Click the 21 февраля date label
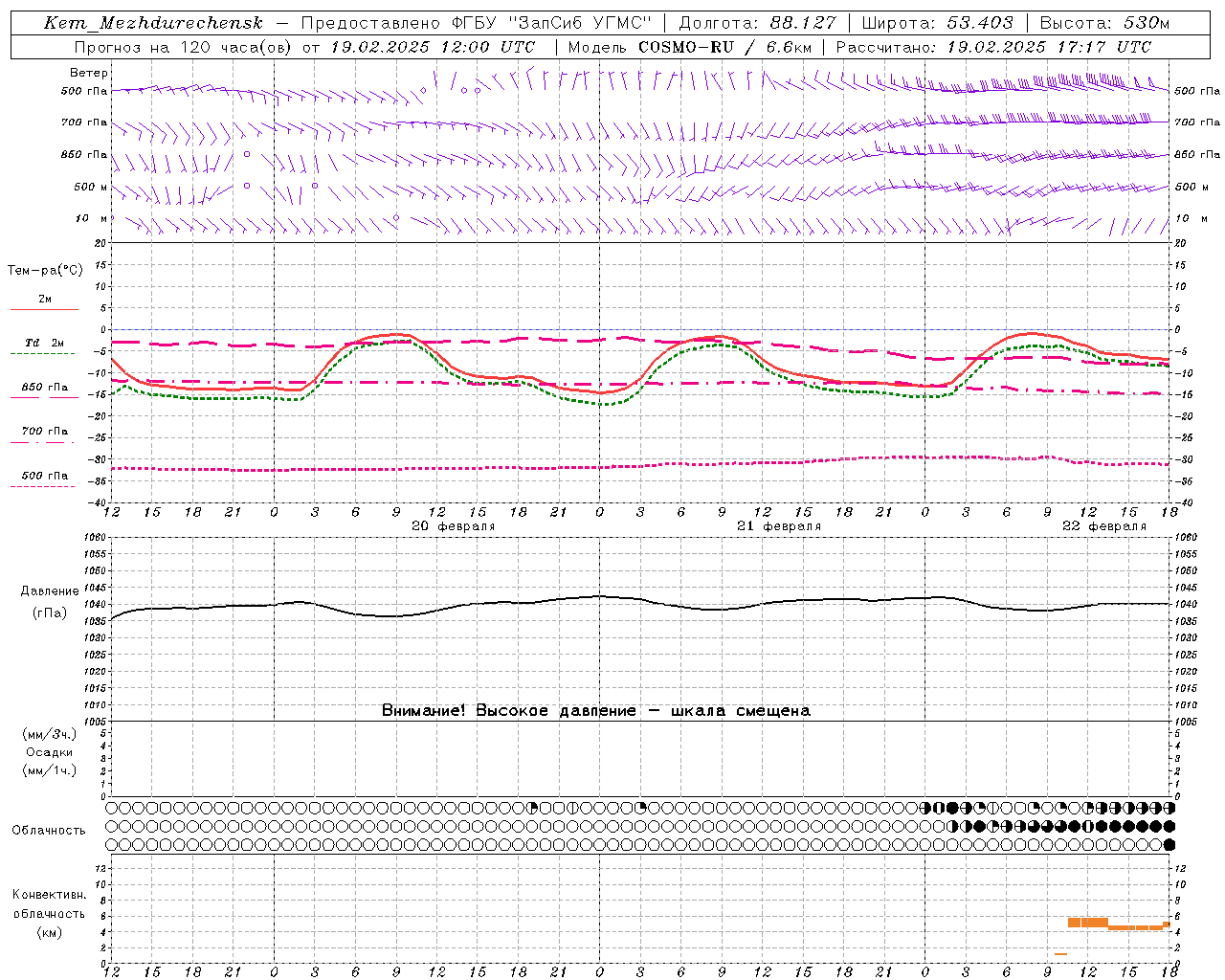 coord(778,526)
